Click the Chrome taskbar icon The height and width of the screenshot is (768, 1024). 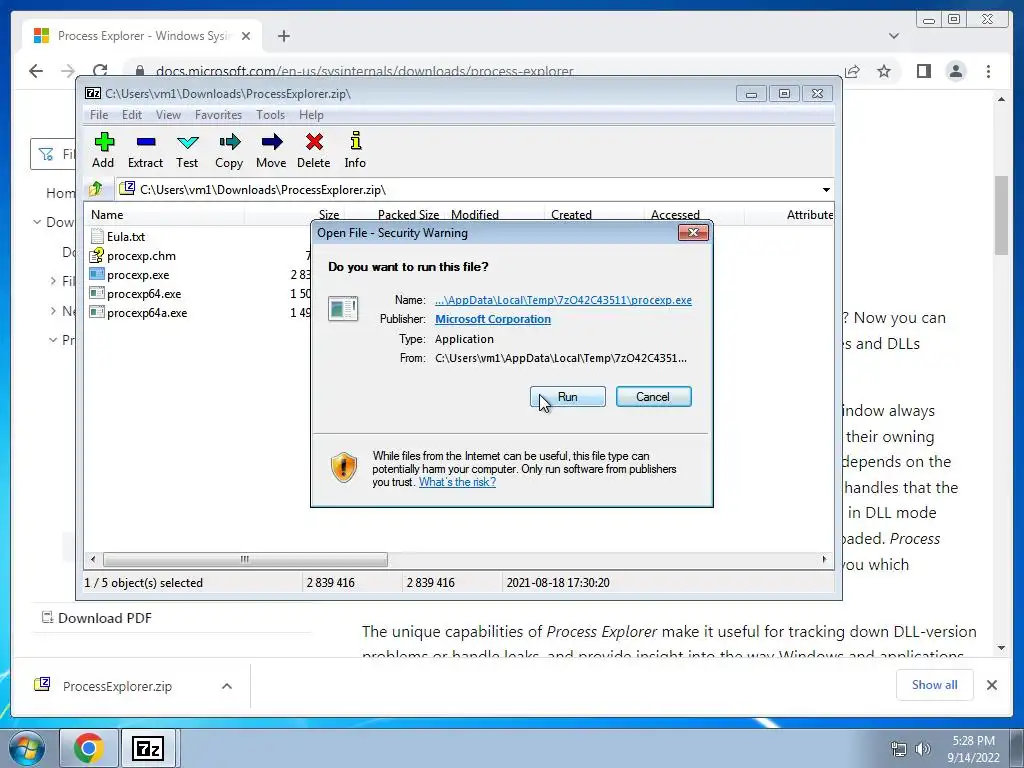(89, 748)
